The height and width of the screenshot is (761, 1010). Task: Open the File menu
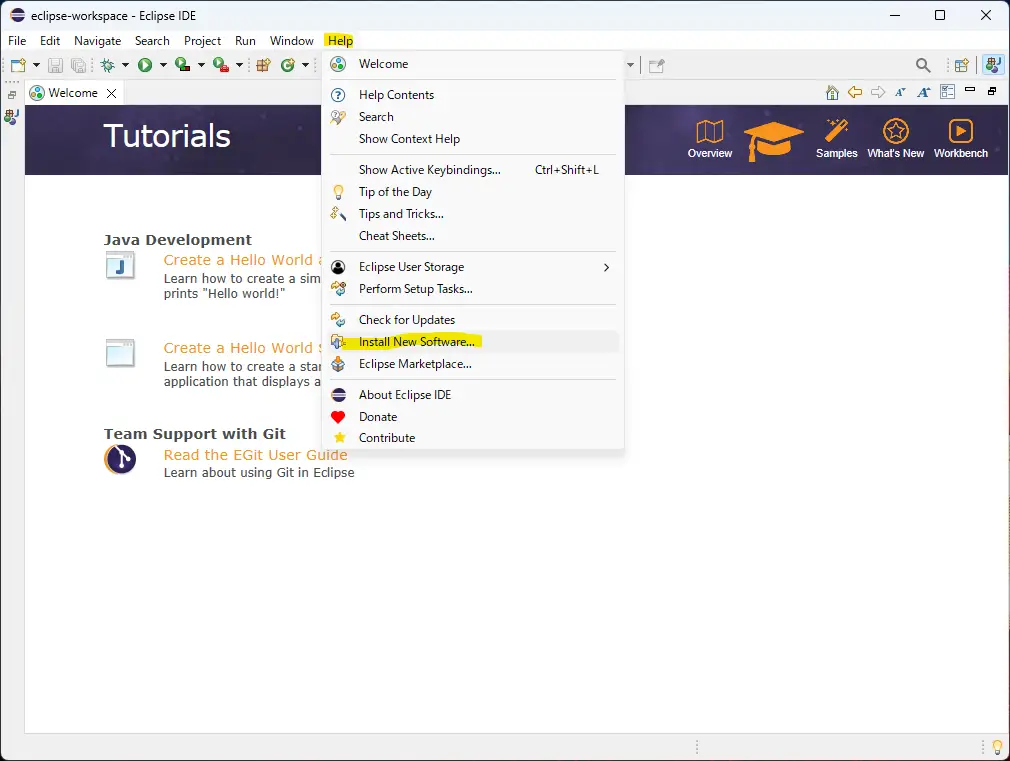point(17,41)
